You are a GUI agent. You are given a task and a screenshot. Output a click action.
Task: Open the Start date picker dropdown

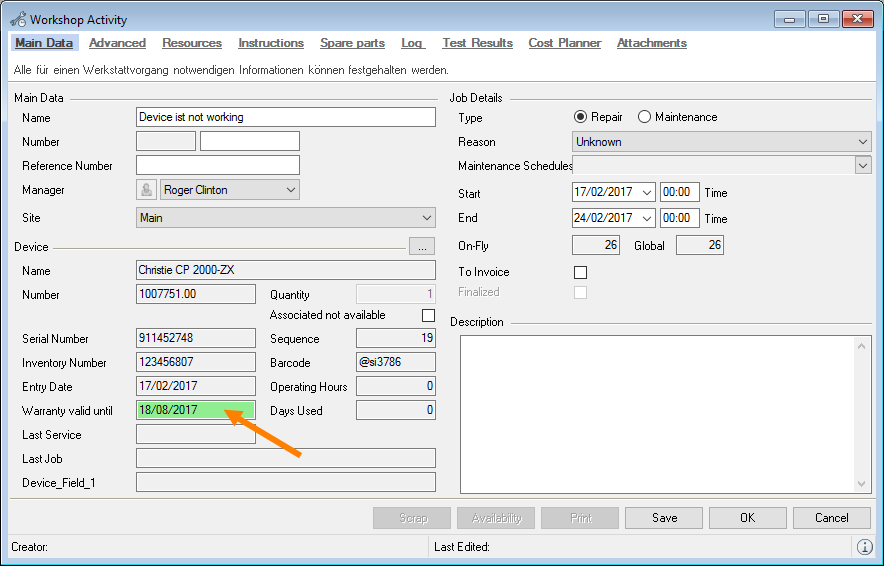[646, 192]
